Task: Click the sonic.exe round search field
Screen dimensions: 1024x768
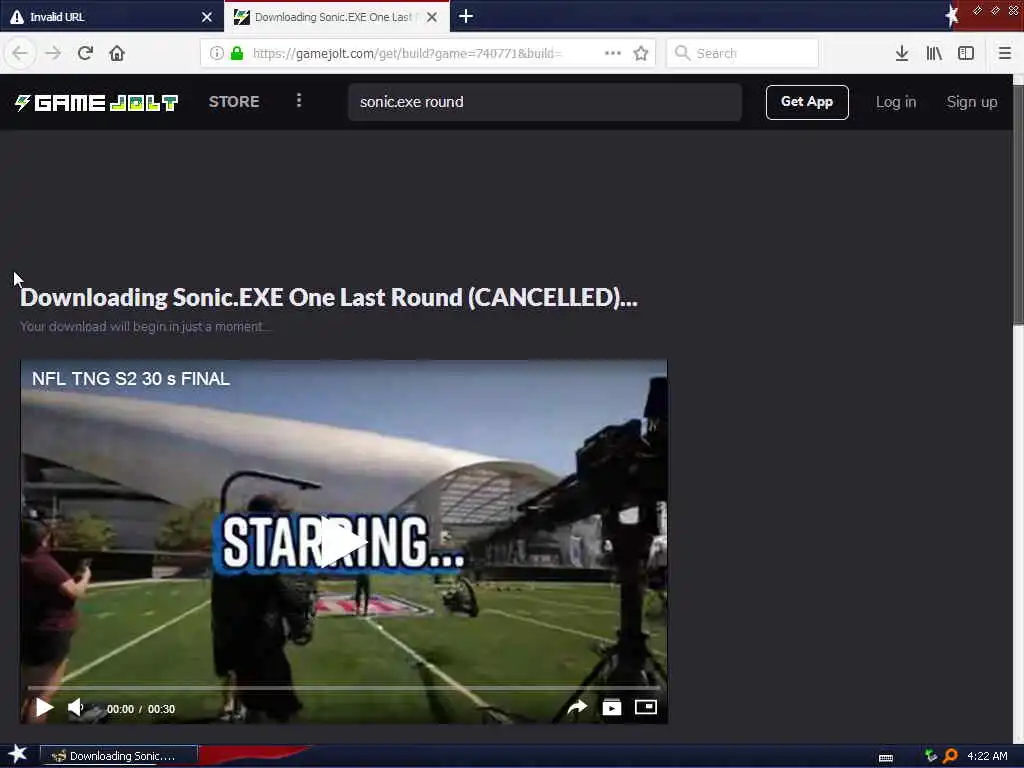Action: pyautogui.click(x=545, y=102)
